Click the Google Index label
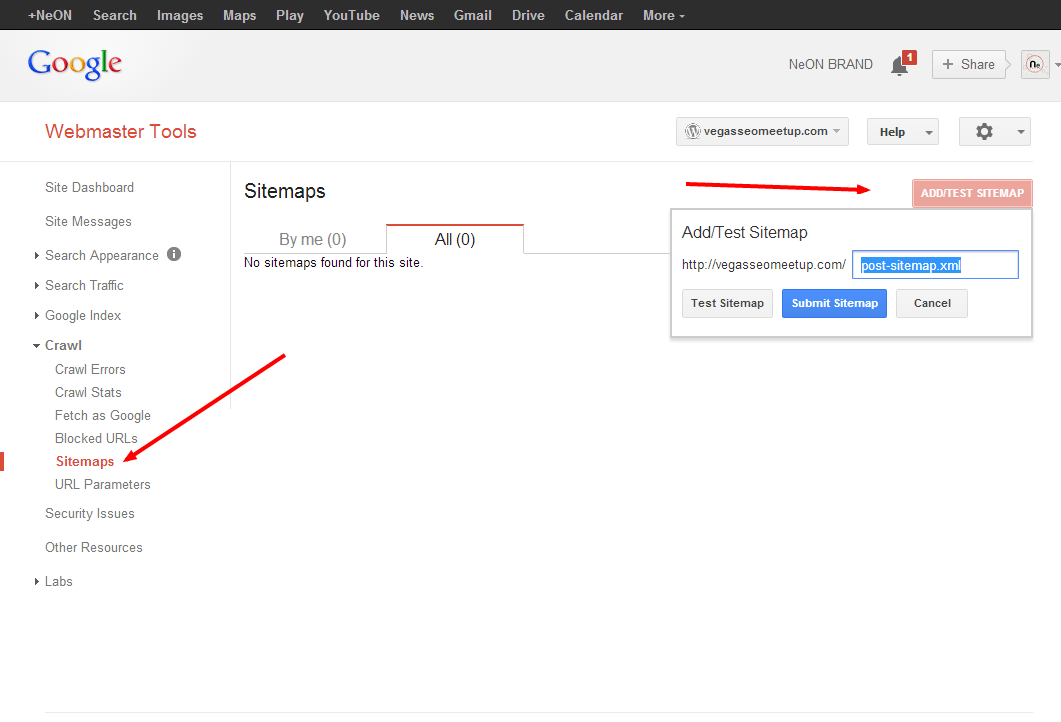 [x=83, y=315]
